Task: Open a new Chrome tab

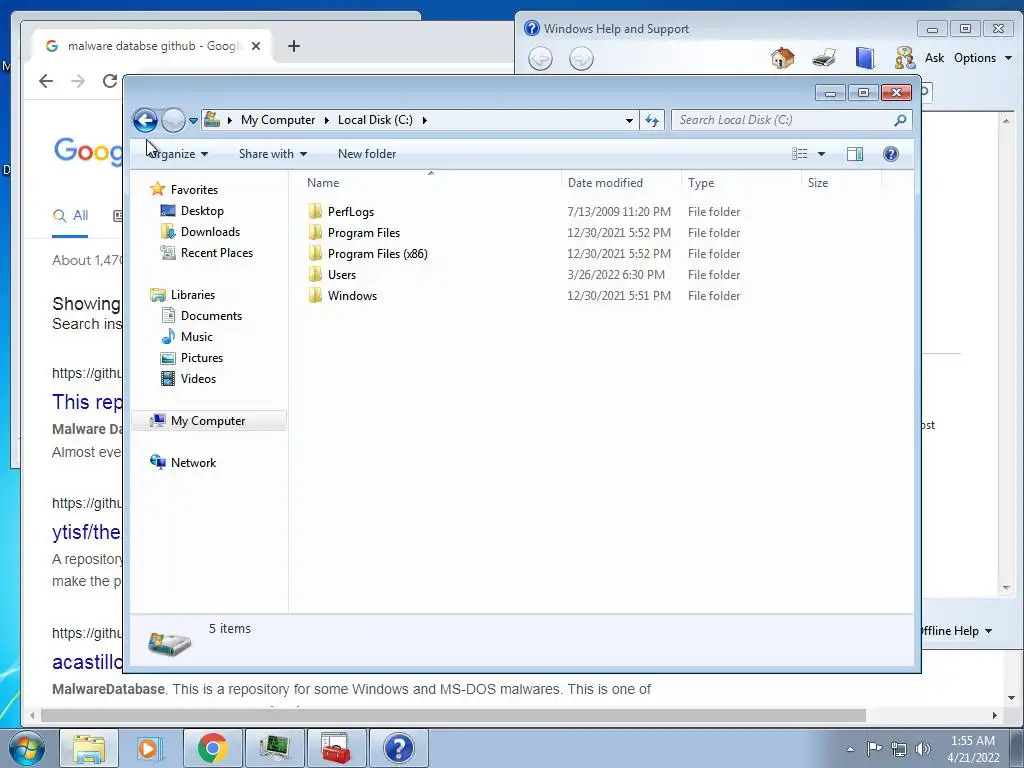Action: (294, 46)
